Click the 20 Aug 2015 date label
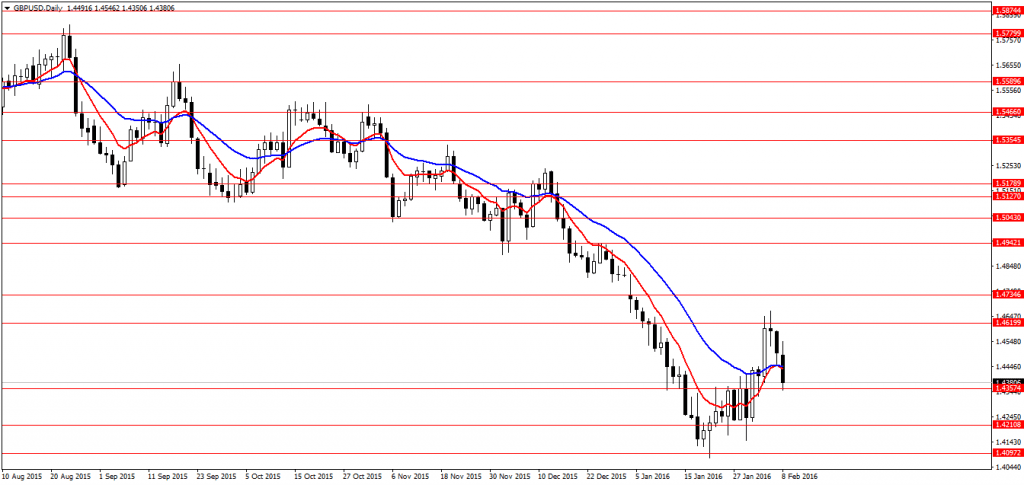Screen dimensions: 1024x485 (70, 477)
